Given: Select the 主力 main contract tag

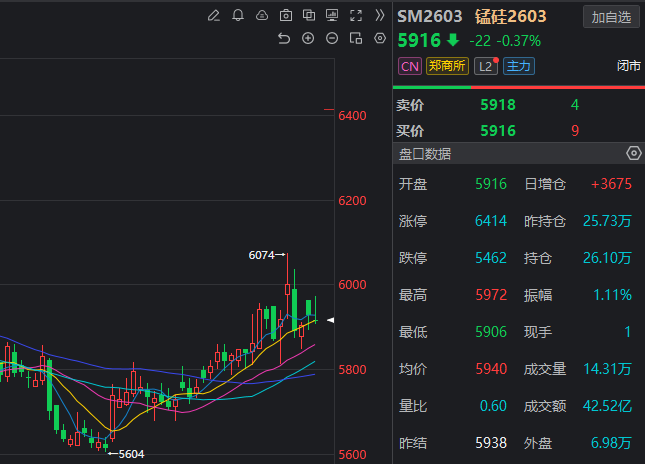Looking at the screenshot, I should tap(519, 67).
